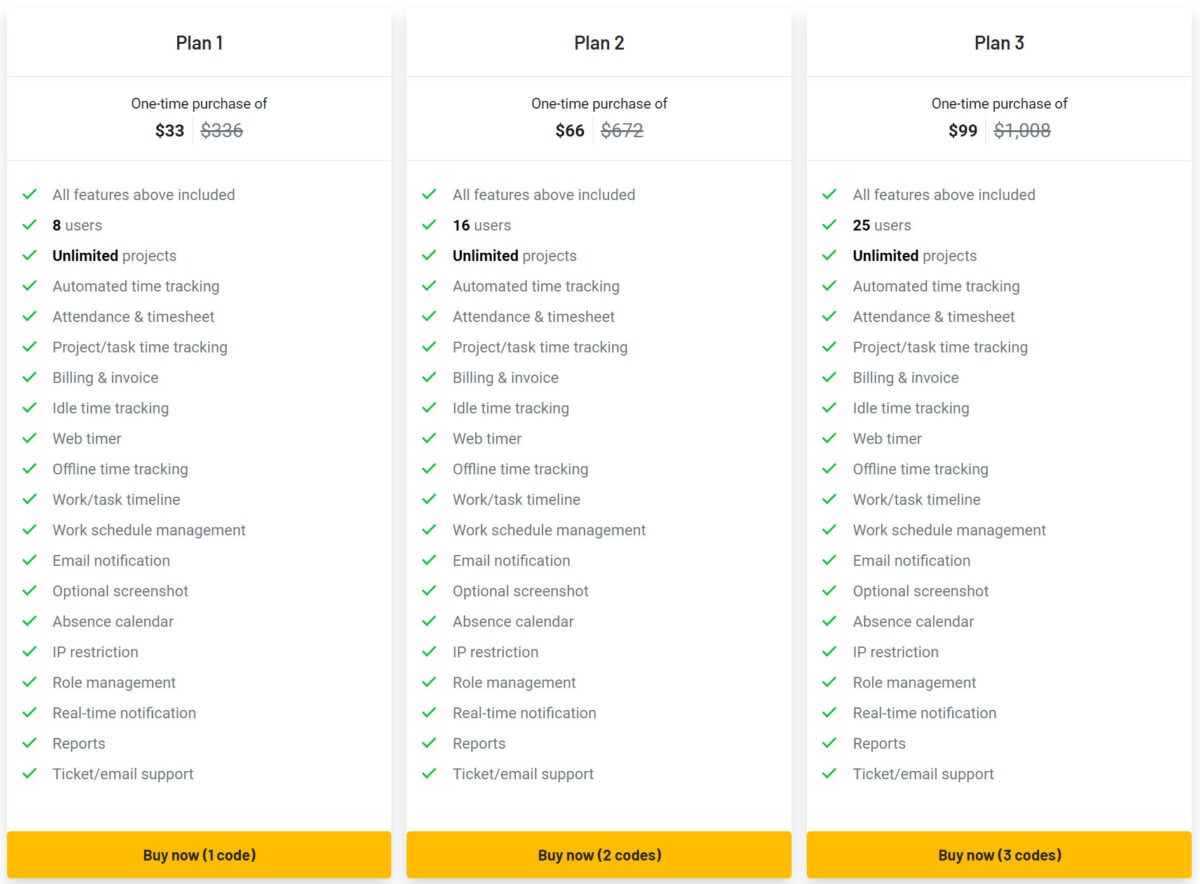Click checkmark beside Billing & invoice in Plan 2
The height and width of the screenshot is (884, 1200).
tap(430, 377)
